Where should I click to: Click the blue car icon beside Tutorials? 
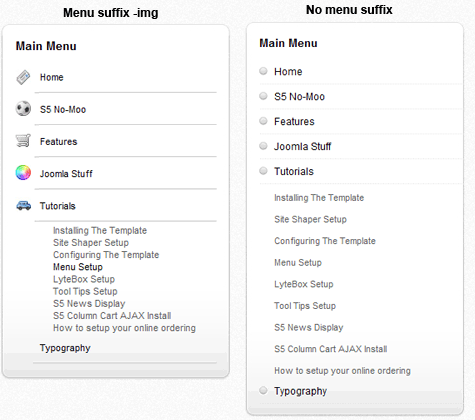tap(23, 205)
